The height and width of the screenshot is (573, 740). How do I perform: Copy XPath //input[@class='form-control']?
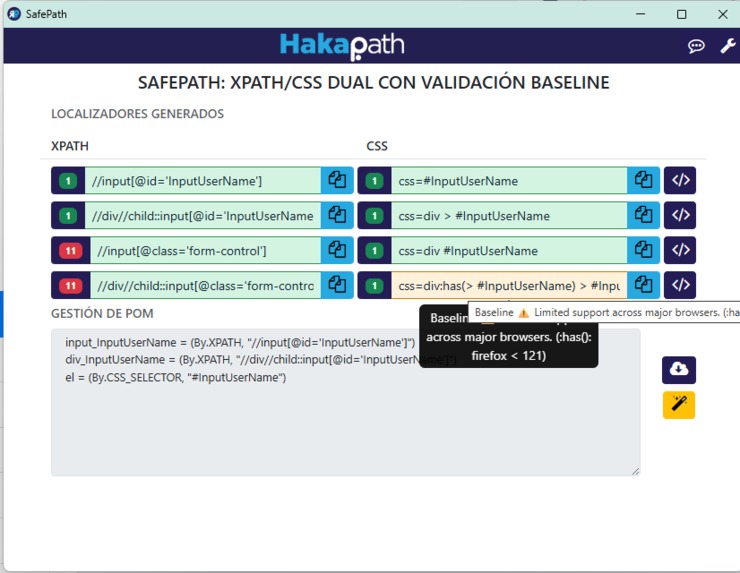(x=337, y=250)
